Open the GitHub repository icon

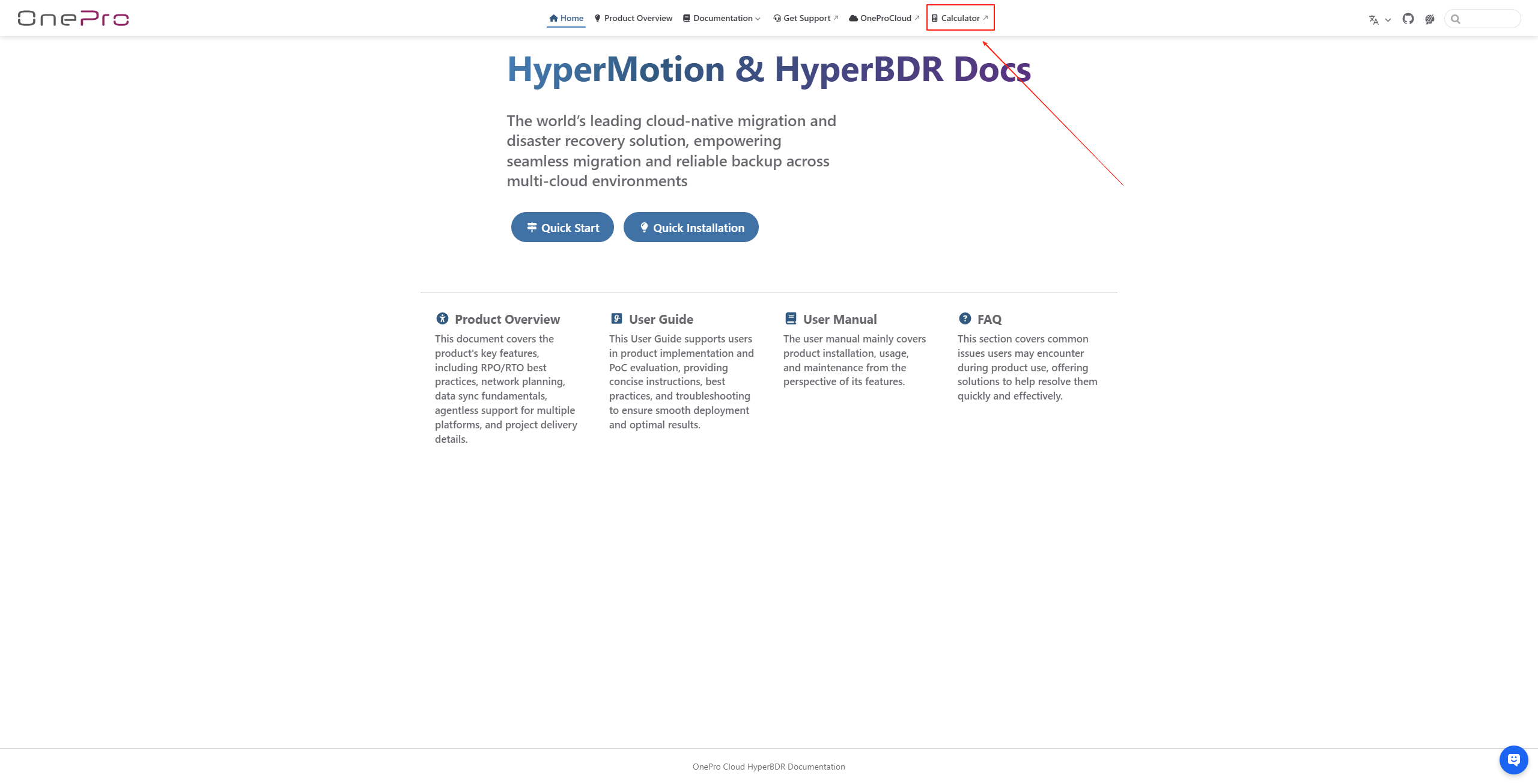pyautogui.click(x=1408, y=19)
